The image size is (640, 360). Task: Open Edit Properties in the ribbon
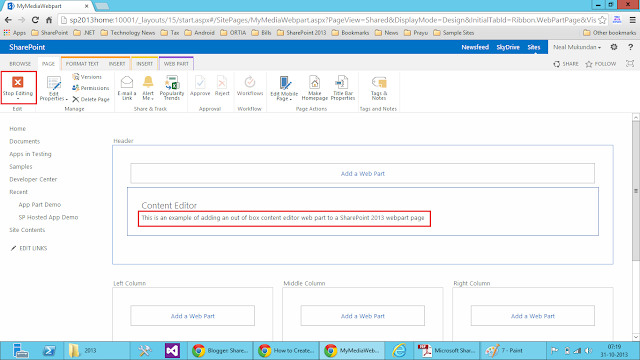pyautogui.click(x=53, y=89)
